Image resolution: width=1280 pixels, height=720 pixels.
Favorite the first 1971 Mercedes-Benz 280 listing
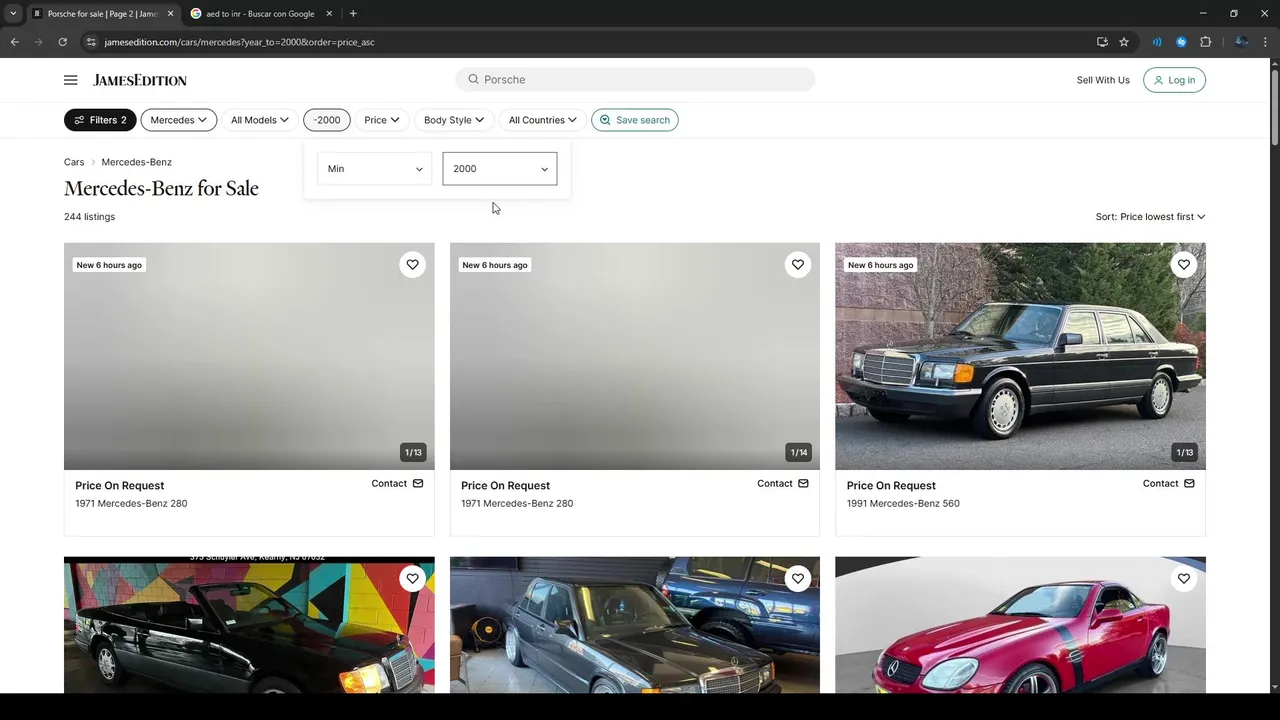(412, 265)
